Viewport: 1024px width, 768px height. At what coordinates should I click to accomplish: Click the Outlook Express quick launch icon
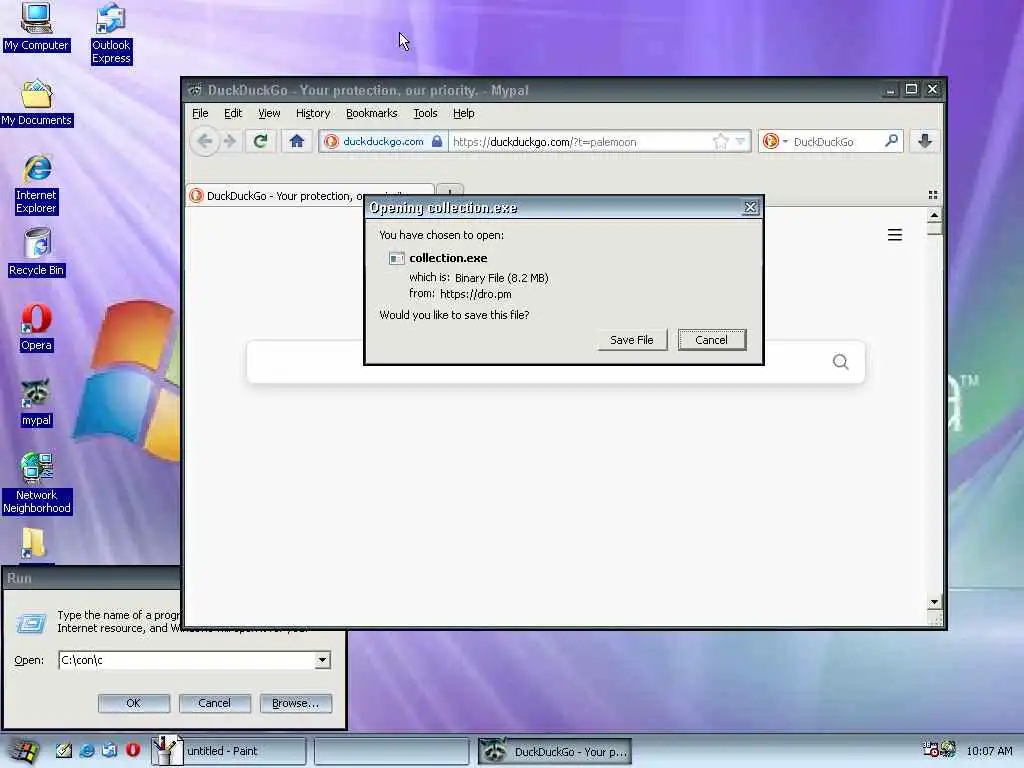pyautogui.click(x=109, y=750)
